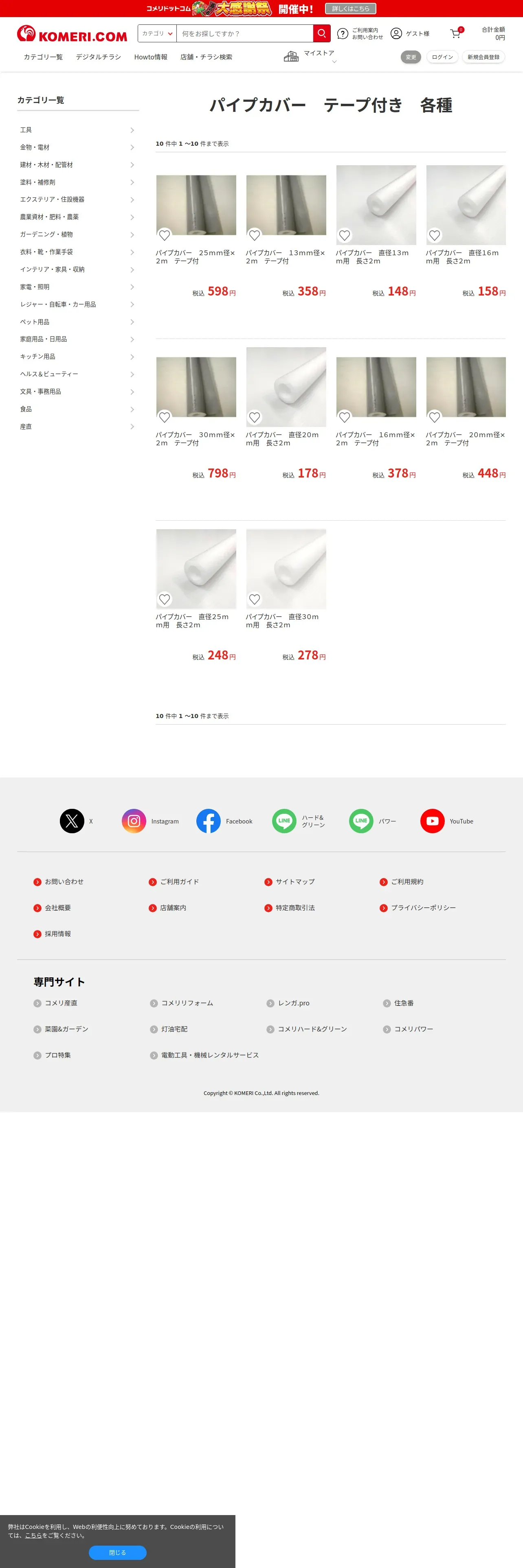Viewport: 523px width, 1568px height.
Task: Open the guest user account icon
Action: pos(396,33)
